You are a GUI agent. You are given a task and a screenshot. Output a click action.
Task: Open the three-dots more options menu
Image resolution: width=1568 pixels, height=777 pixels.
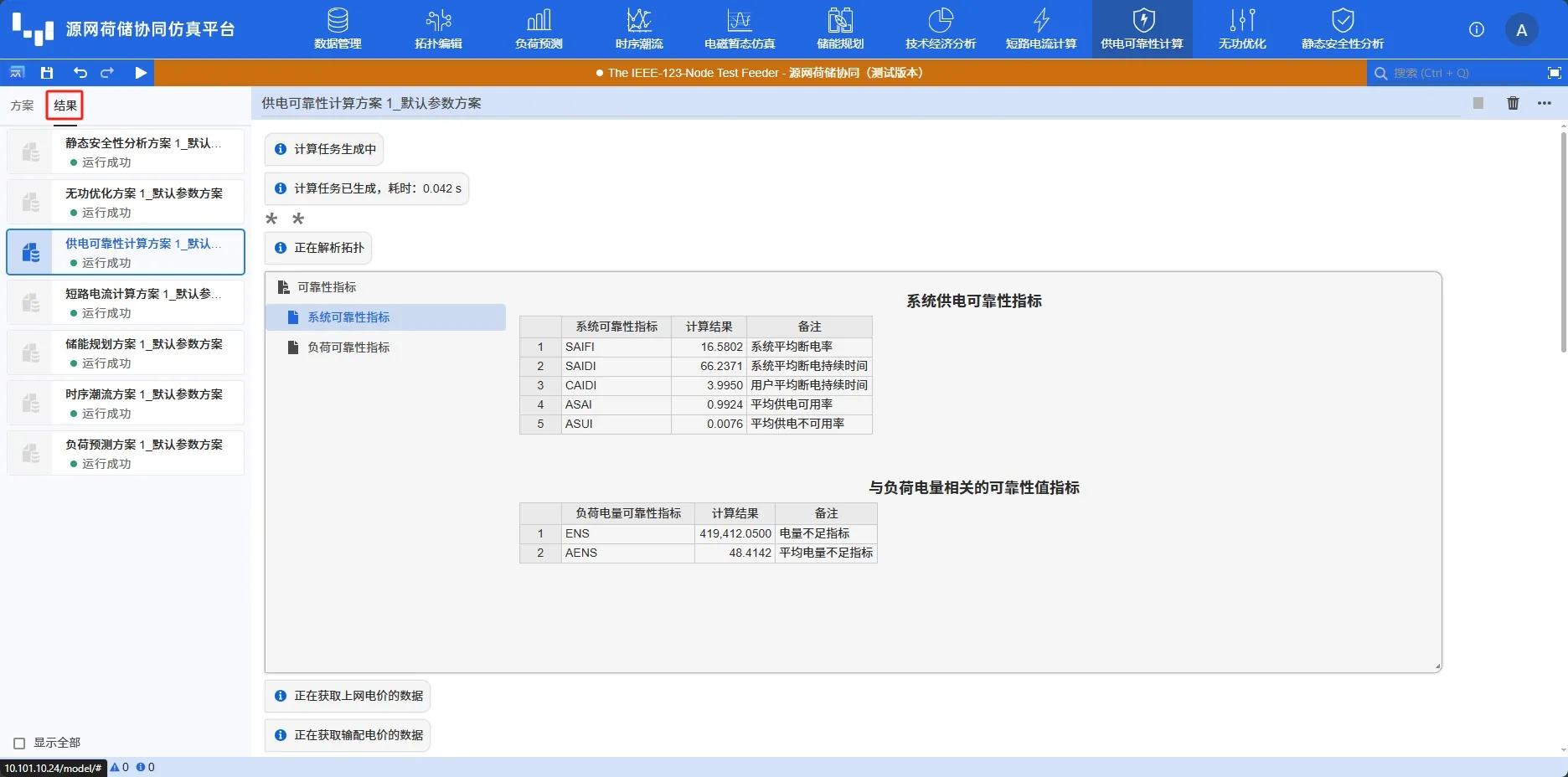(x=1545, y=103)
